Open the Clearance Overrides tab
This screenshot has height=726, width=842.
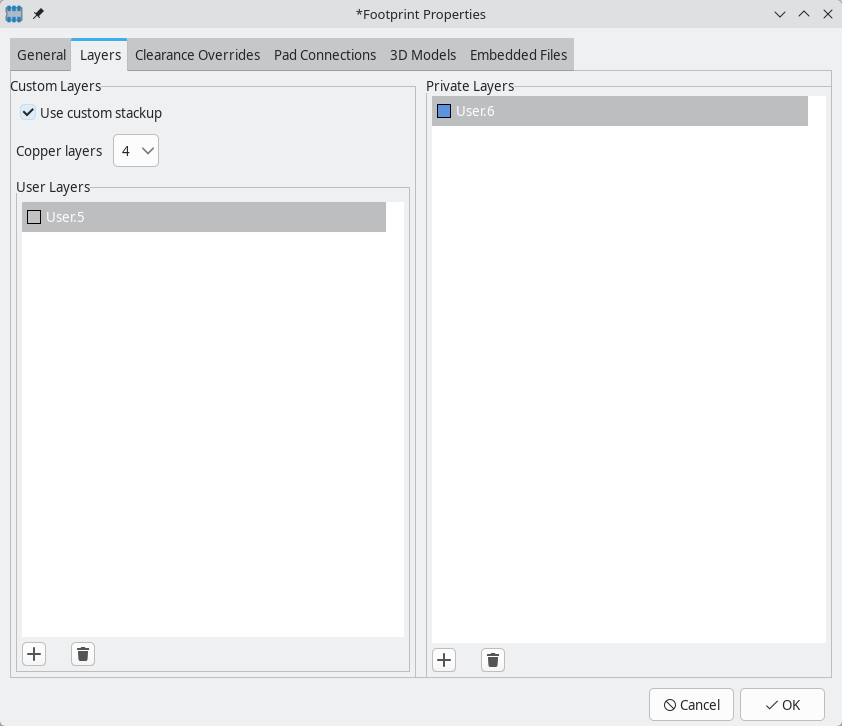click(x=197, y=55)
